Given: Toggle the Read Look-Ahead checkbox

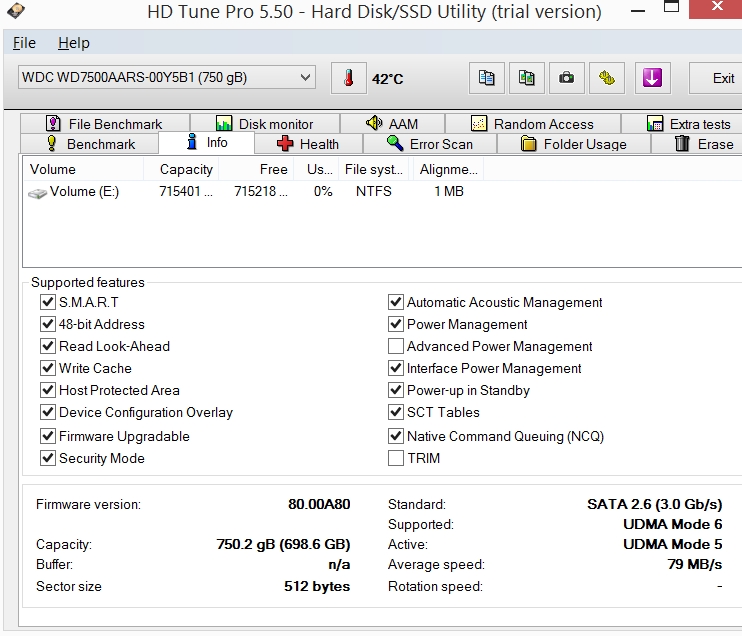Looking at the screenshot, I should coord(48,346).
